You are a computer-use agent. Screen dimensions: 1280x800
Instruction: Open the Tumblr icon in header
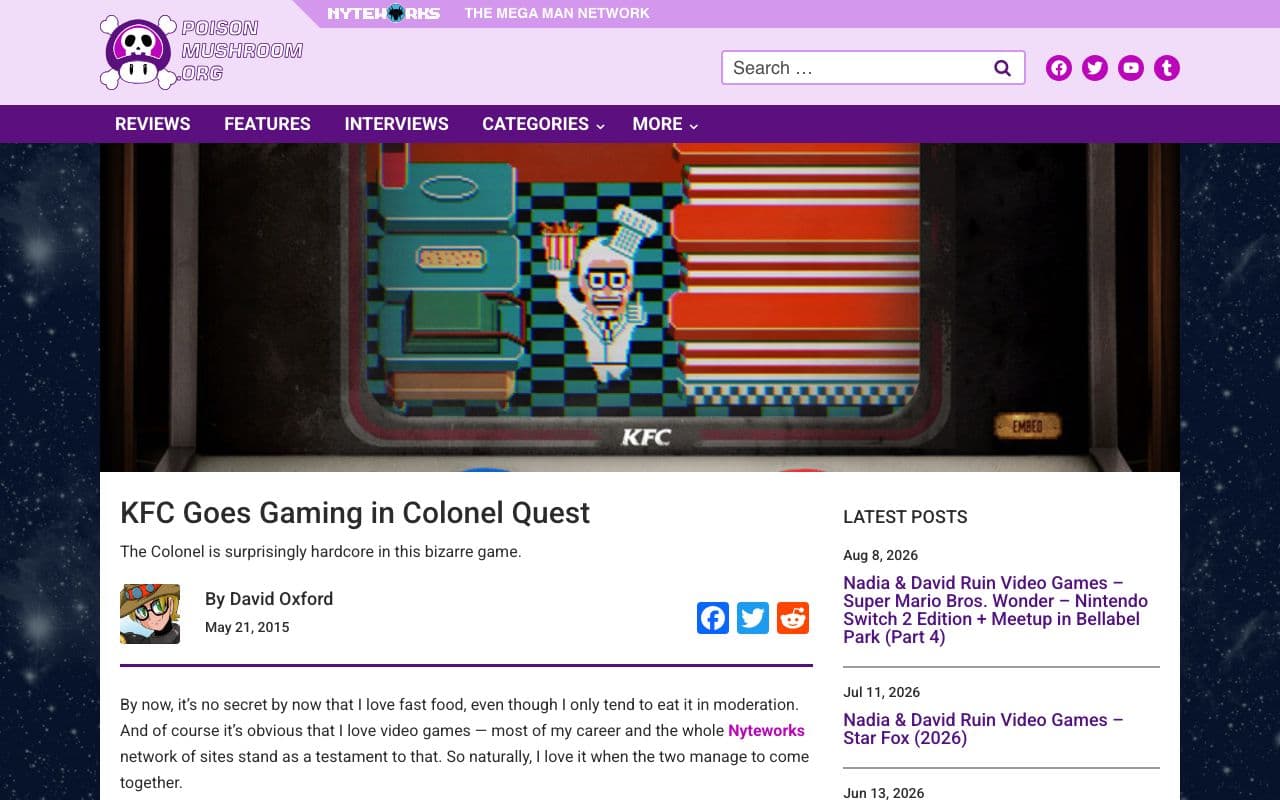1167,68
